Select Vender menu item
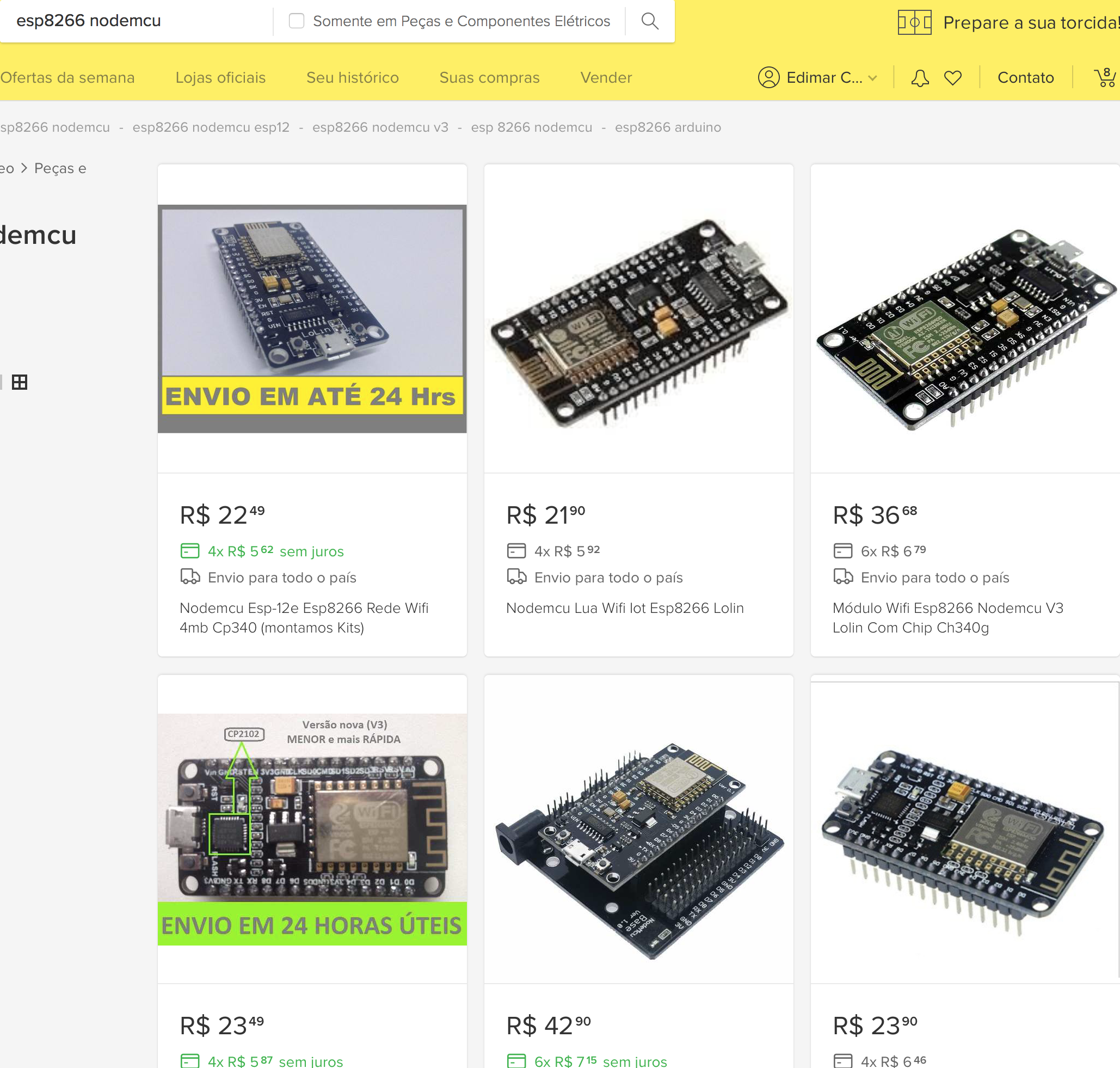The image size is (1120, 1068). pos(606,77)
